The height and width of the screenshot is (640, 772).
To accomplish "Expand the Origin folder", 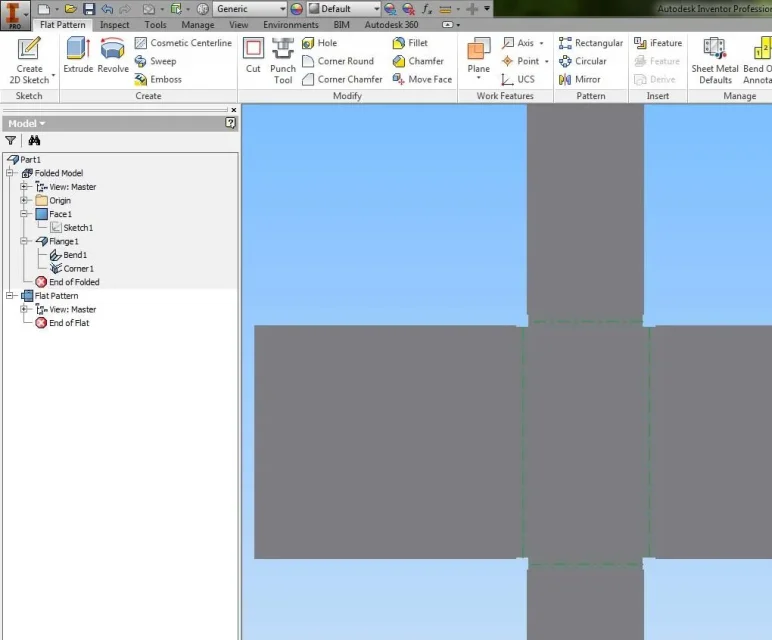I will pos(24,200).
